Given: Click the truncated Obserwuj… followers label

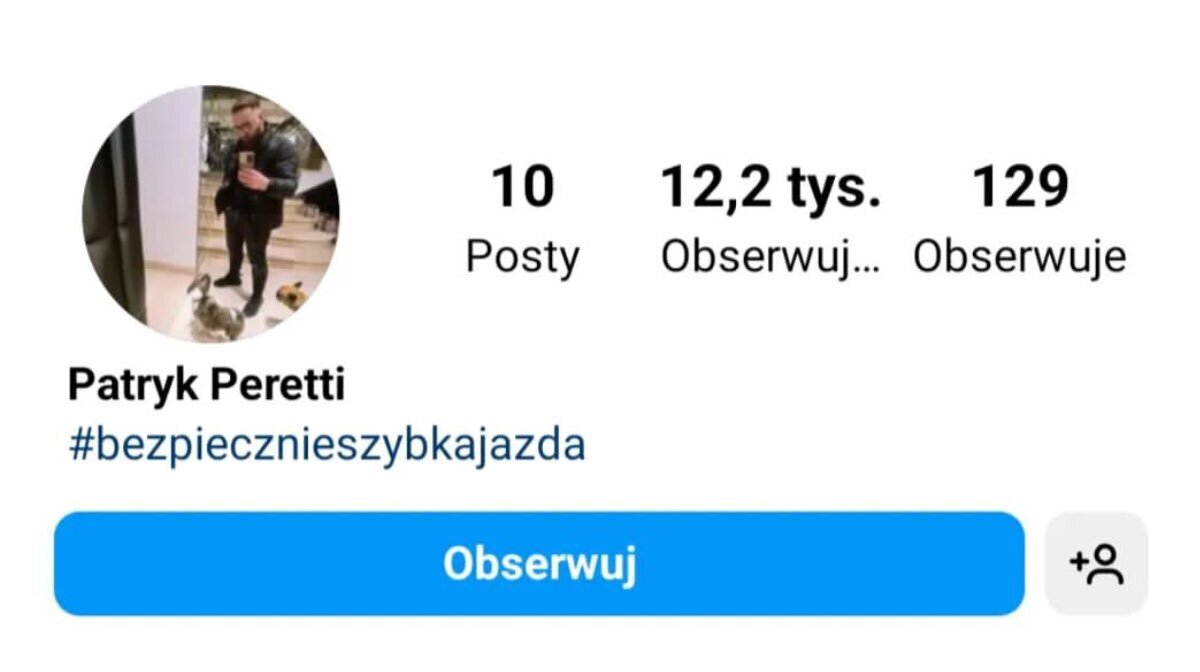Looking at the screenshot, I should 770,257.
